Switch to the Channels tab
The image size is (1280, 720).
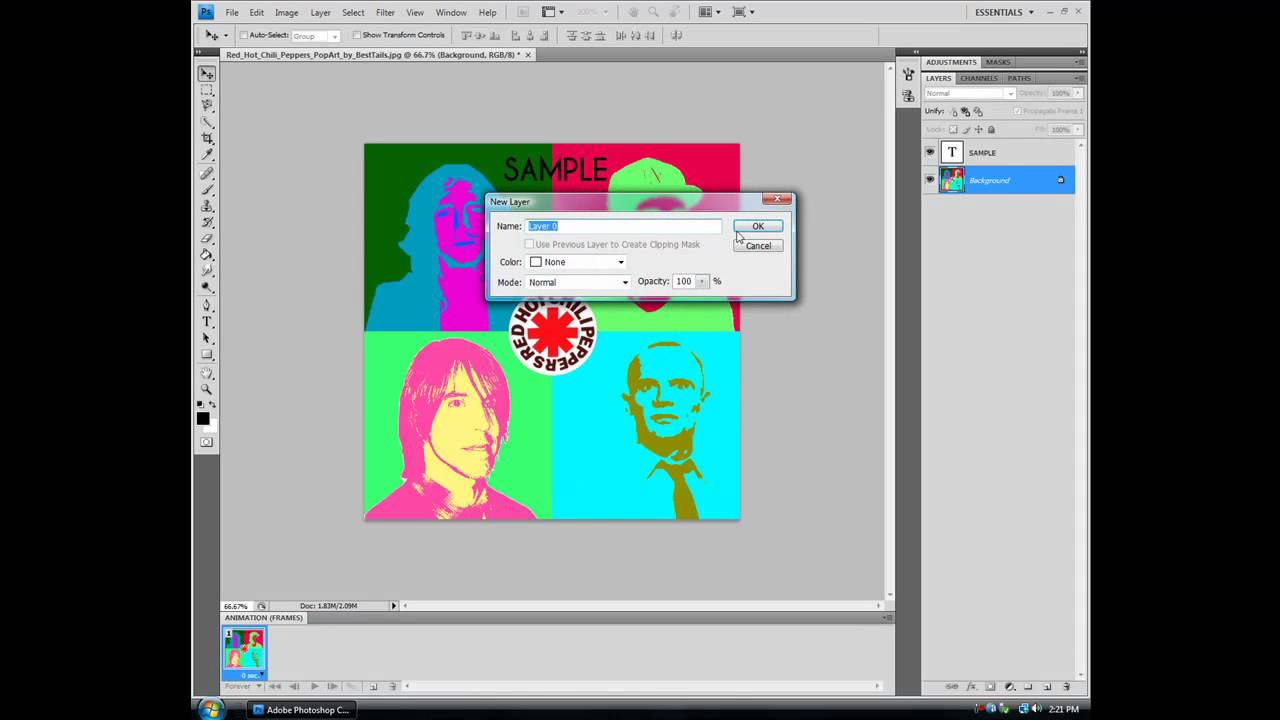coord(979,78)
